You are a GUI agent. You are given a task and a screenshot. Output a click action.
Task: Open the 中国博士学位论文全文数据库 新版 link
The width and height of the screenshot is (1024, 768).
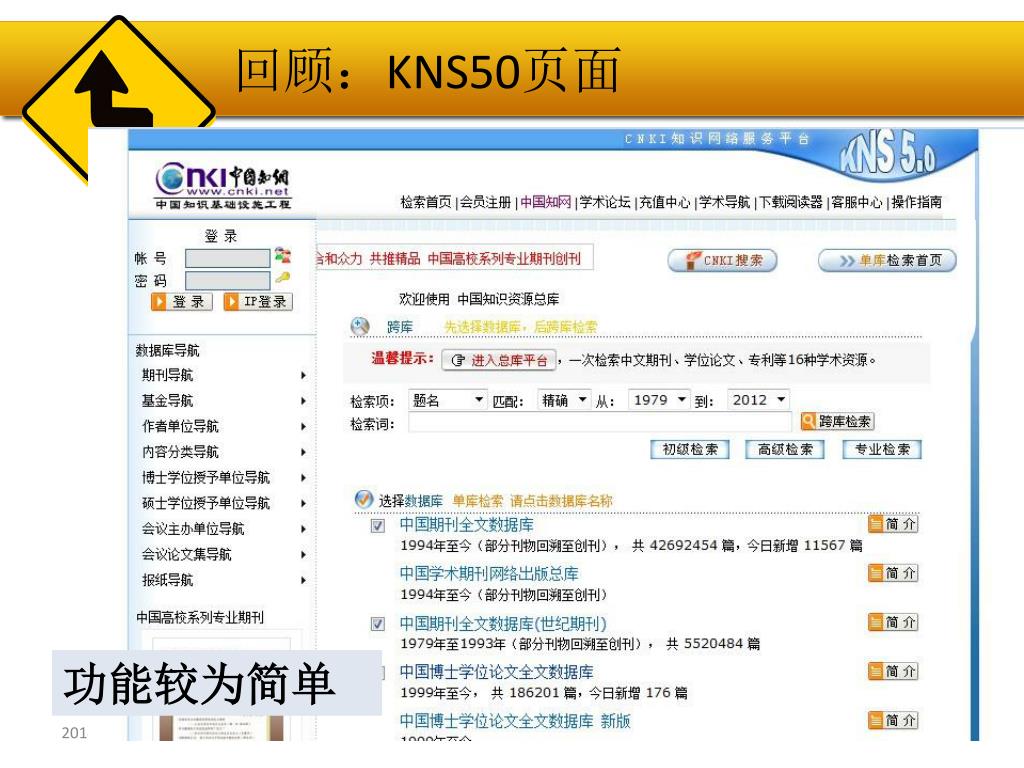coord(515,721)
